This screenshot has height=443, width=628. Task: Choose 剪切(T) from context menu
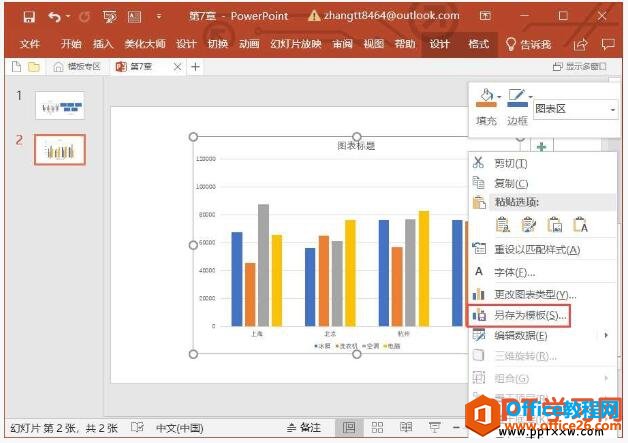[511, 163]
